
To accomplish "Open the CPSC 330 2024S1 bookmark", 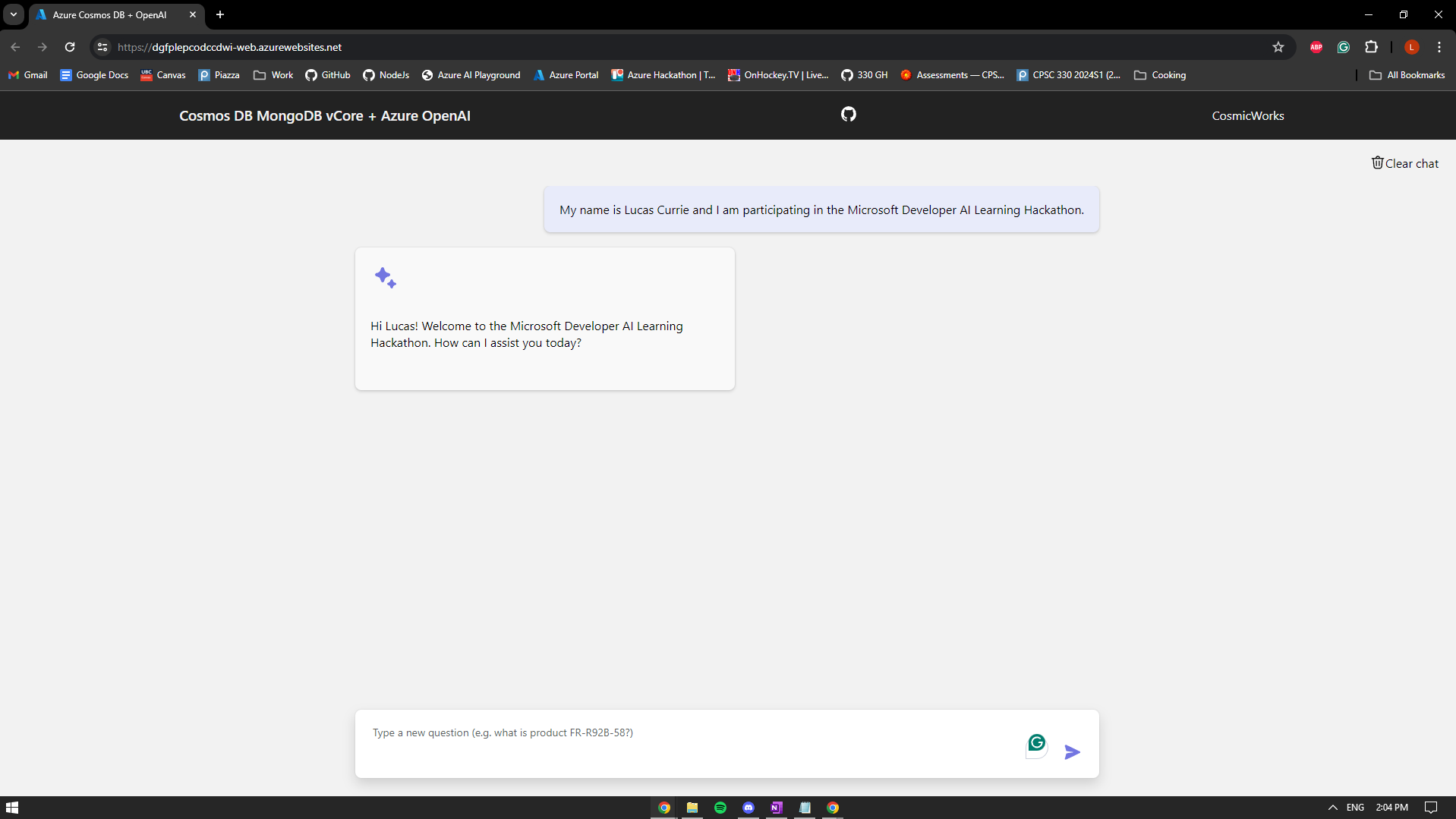I will [1069, 75].
